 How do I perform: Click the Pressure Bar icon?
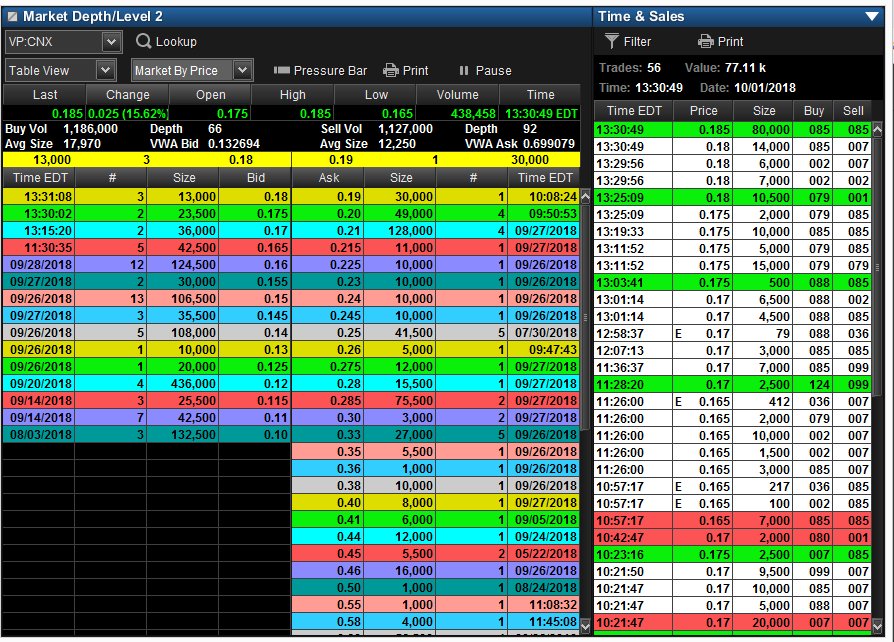click(x=282, y=70)
